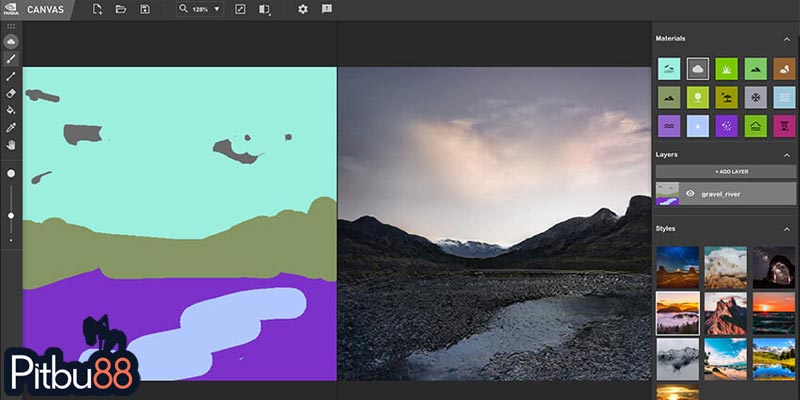Pick the lime tree material
This screenshot has height=400, width=800.
(697, 97)
